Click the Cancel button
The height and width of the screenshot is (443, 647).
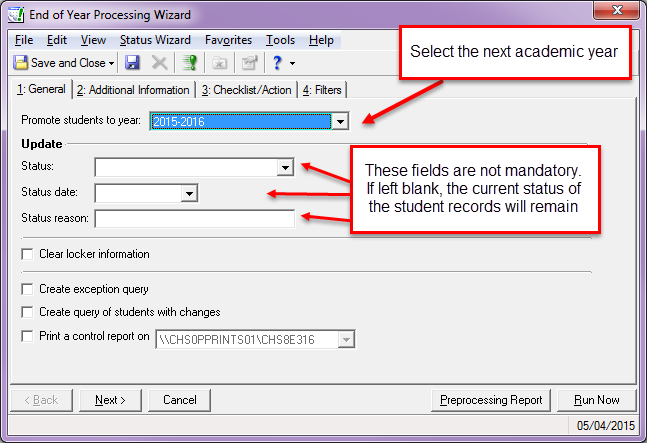click(179, 400)
